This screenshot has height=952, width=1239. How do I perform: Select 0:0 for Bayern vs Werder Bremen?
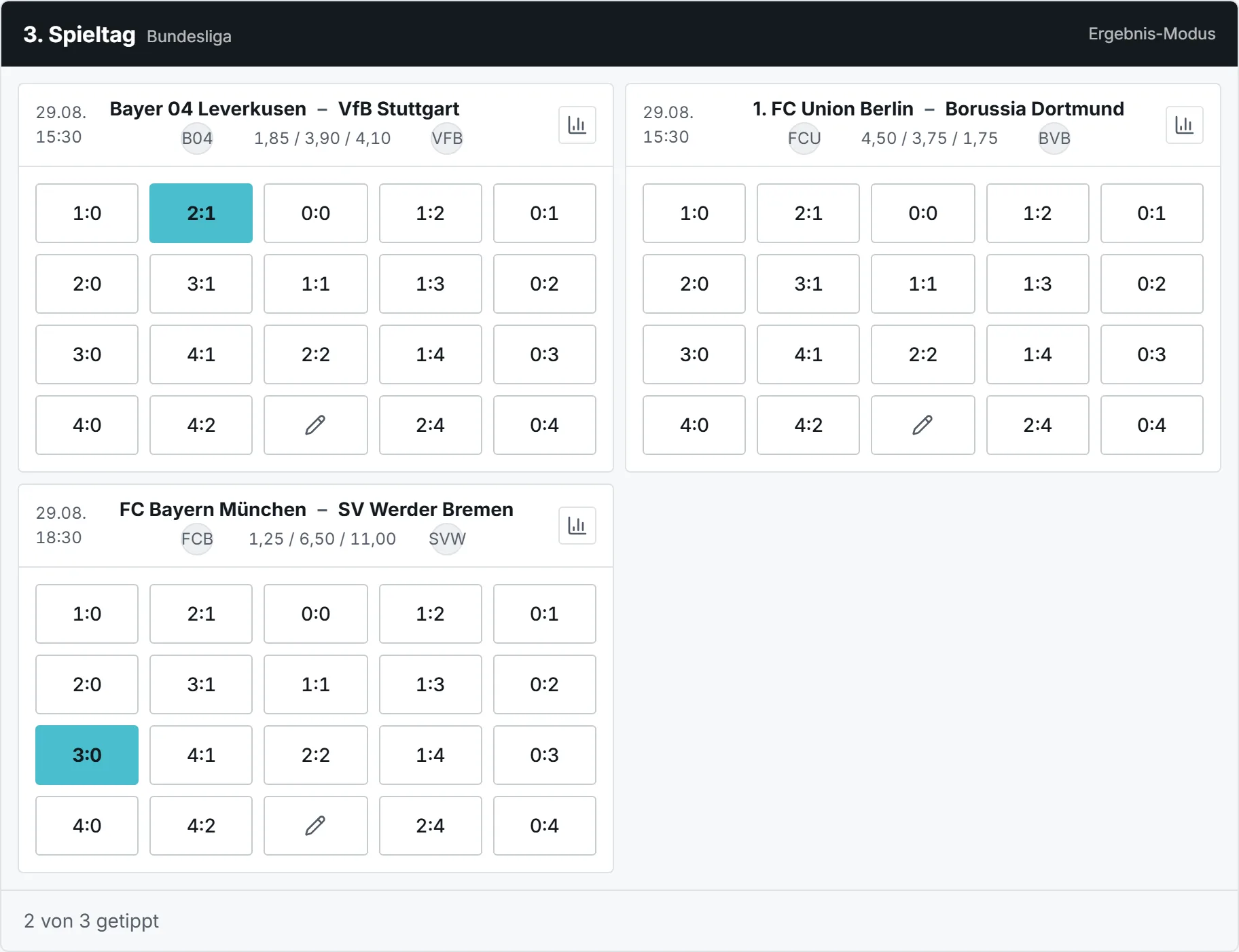(315, 614)
